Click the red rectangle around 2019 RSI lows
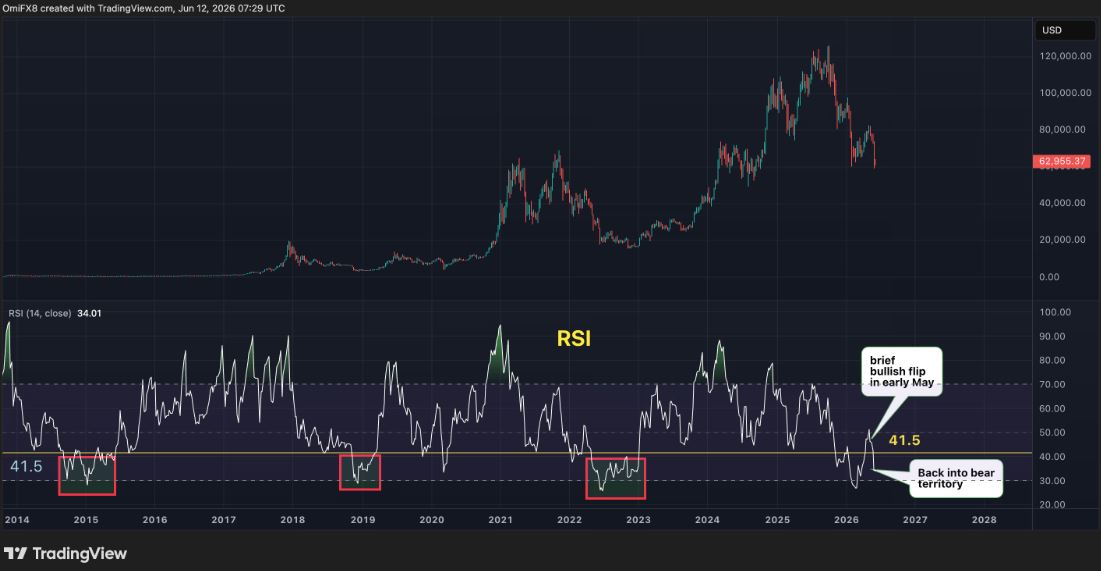Screen dimensions: 1101x571 coord(360,472)
